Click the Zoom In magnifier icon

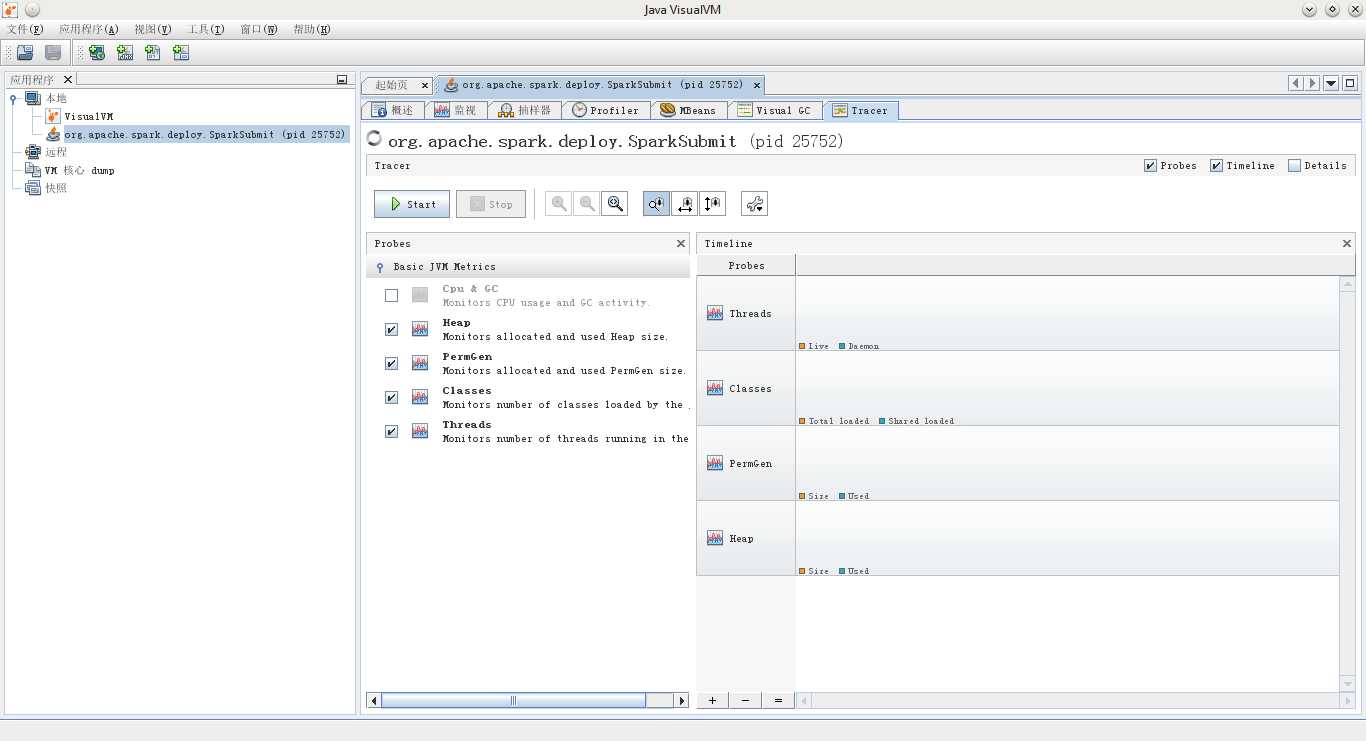pos(559,204)
